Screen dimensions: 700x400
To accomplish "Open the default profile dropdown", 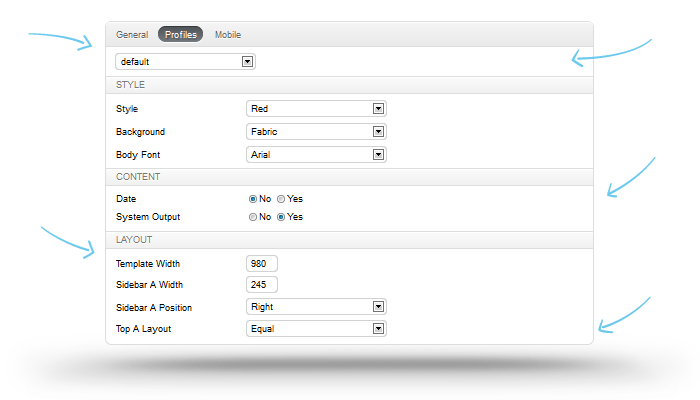I will coord(186,62).
